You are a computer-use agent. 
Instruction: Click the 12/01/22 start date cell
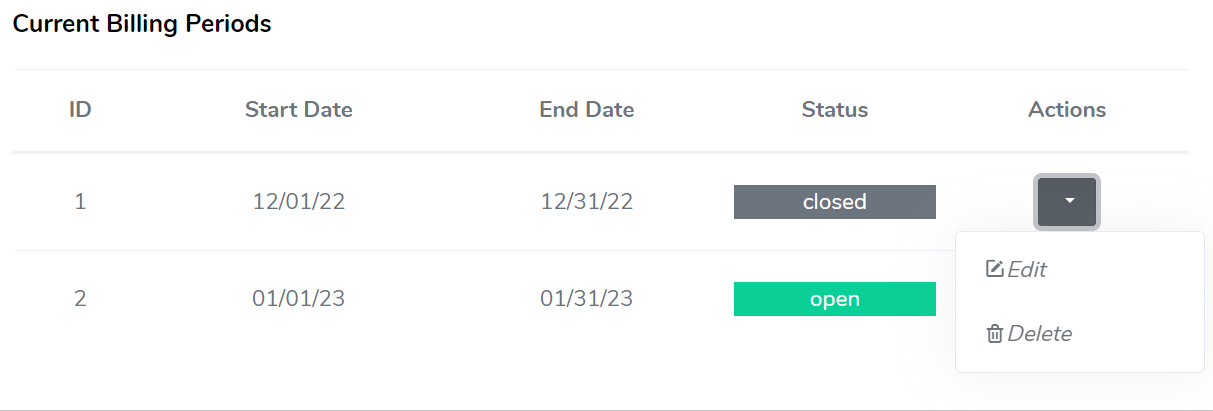(298, 202)
